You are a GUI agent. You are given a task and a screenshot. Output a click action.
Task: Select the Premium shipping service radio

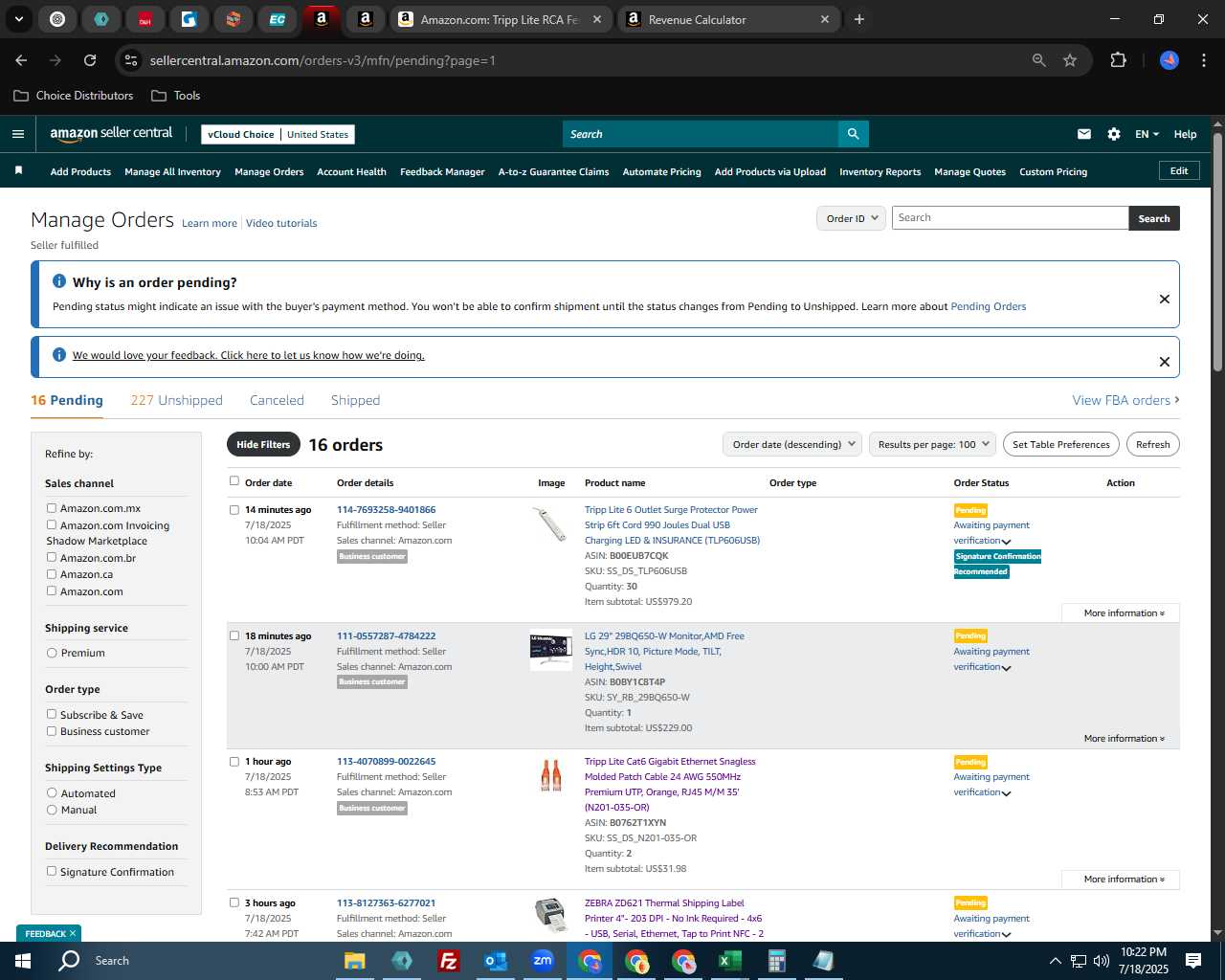pos(52,653)
